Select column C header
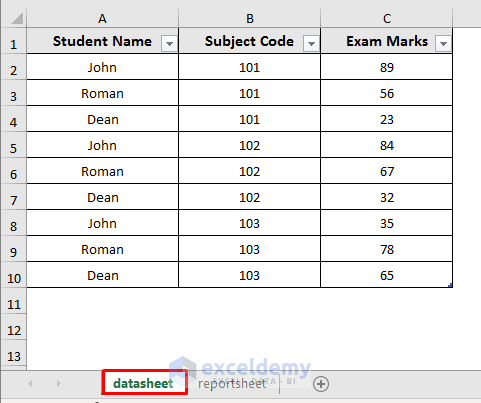The height and width of the screenshot is (403, 481). click(x=387, y=18)
